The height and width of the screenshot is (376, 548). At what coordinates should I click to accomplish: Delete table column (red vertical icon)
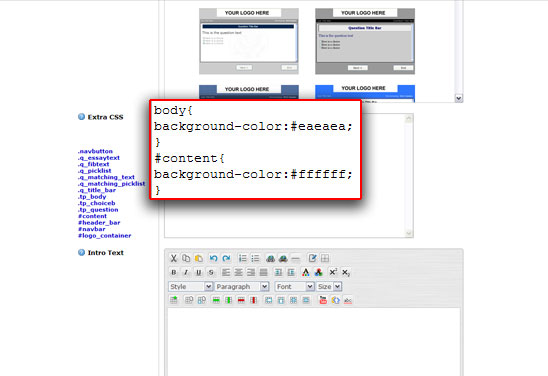click(254, 300)
